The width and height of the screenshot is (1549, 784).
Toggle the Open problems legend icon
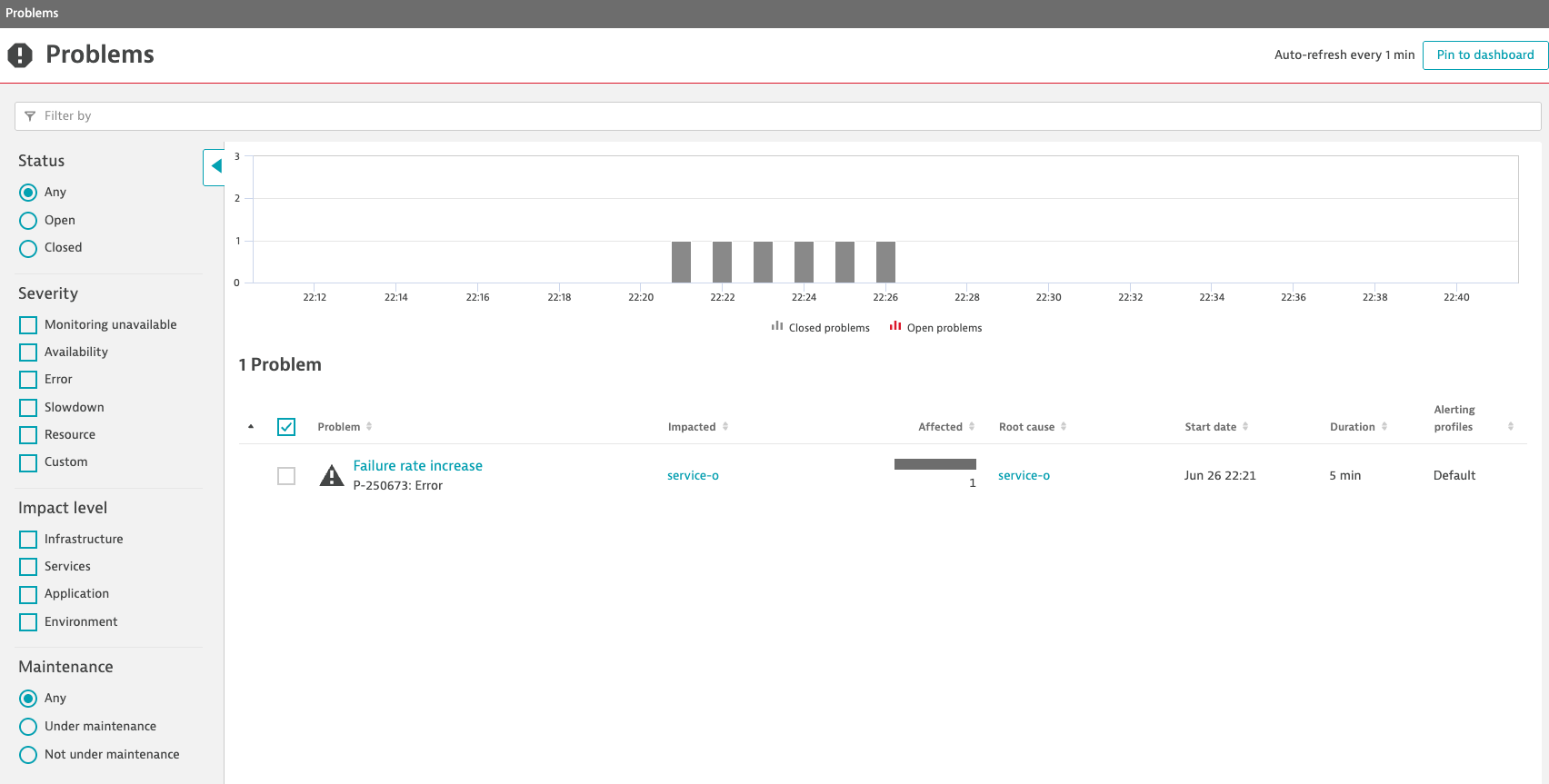click(x=895, y=326)
